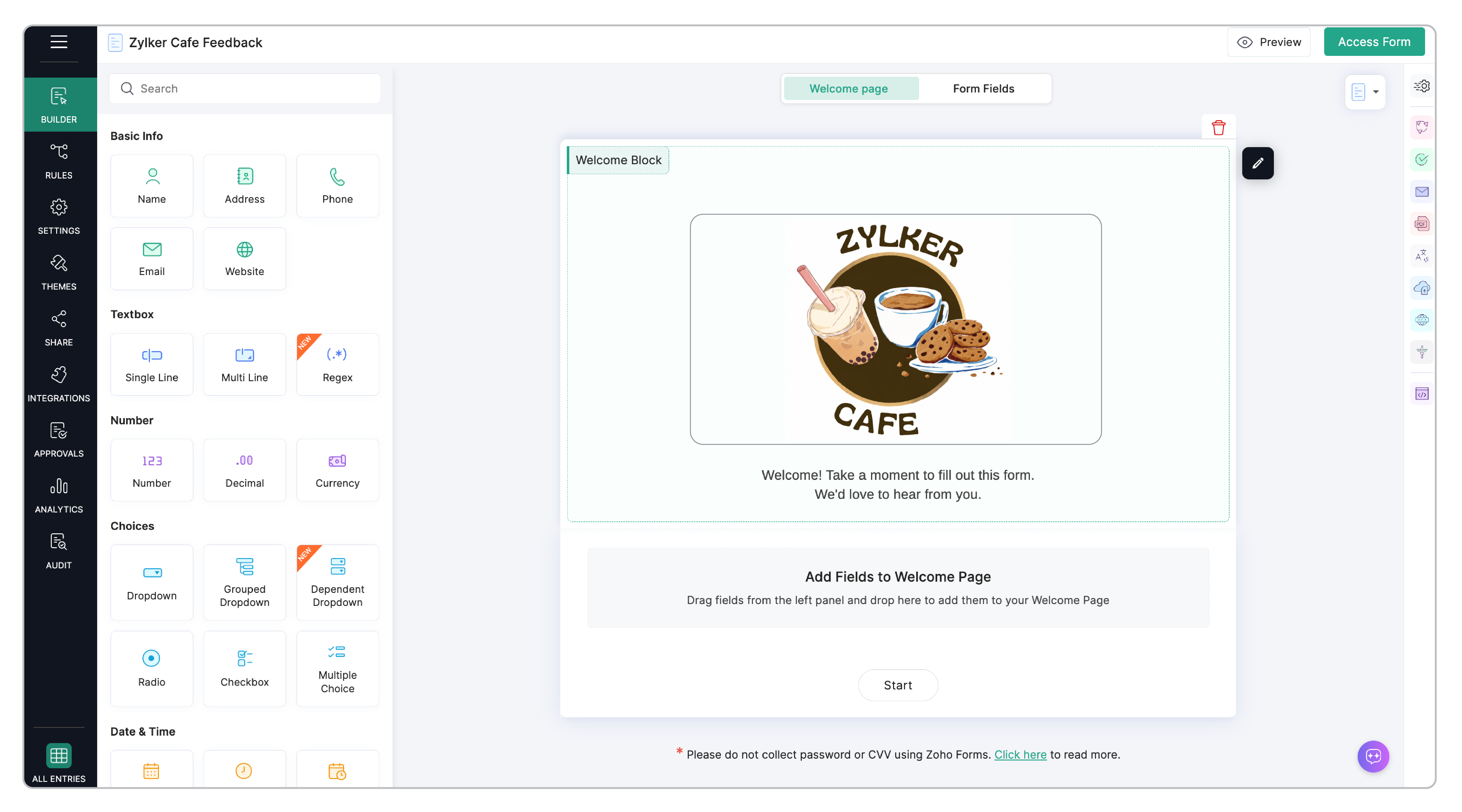Screen dimensions: 1462x812
Task: Follow the Click here link
Action: (x=1020, y=754)
